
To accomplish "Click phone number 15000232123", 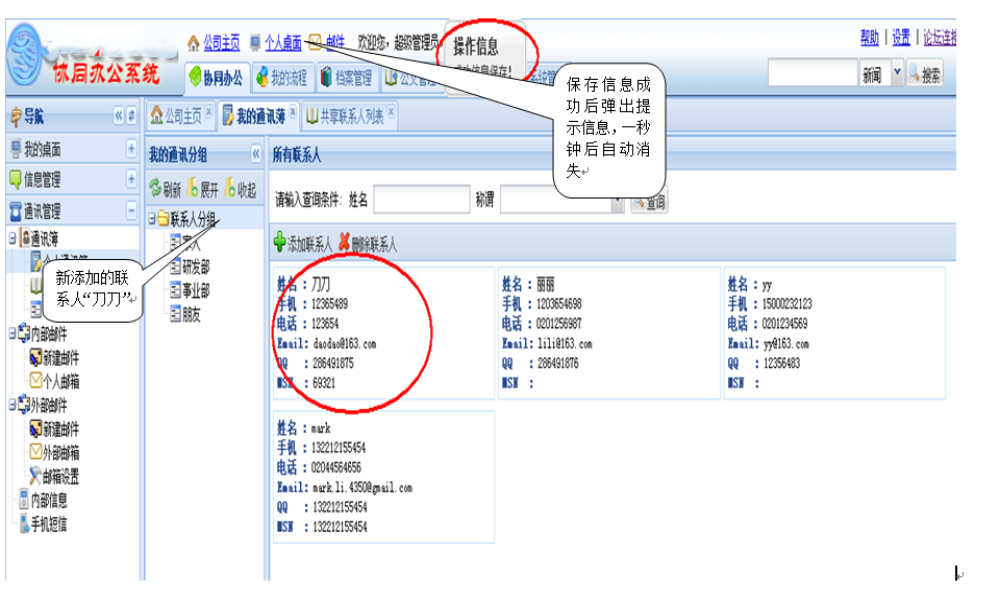I will tap(787, 304).
